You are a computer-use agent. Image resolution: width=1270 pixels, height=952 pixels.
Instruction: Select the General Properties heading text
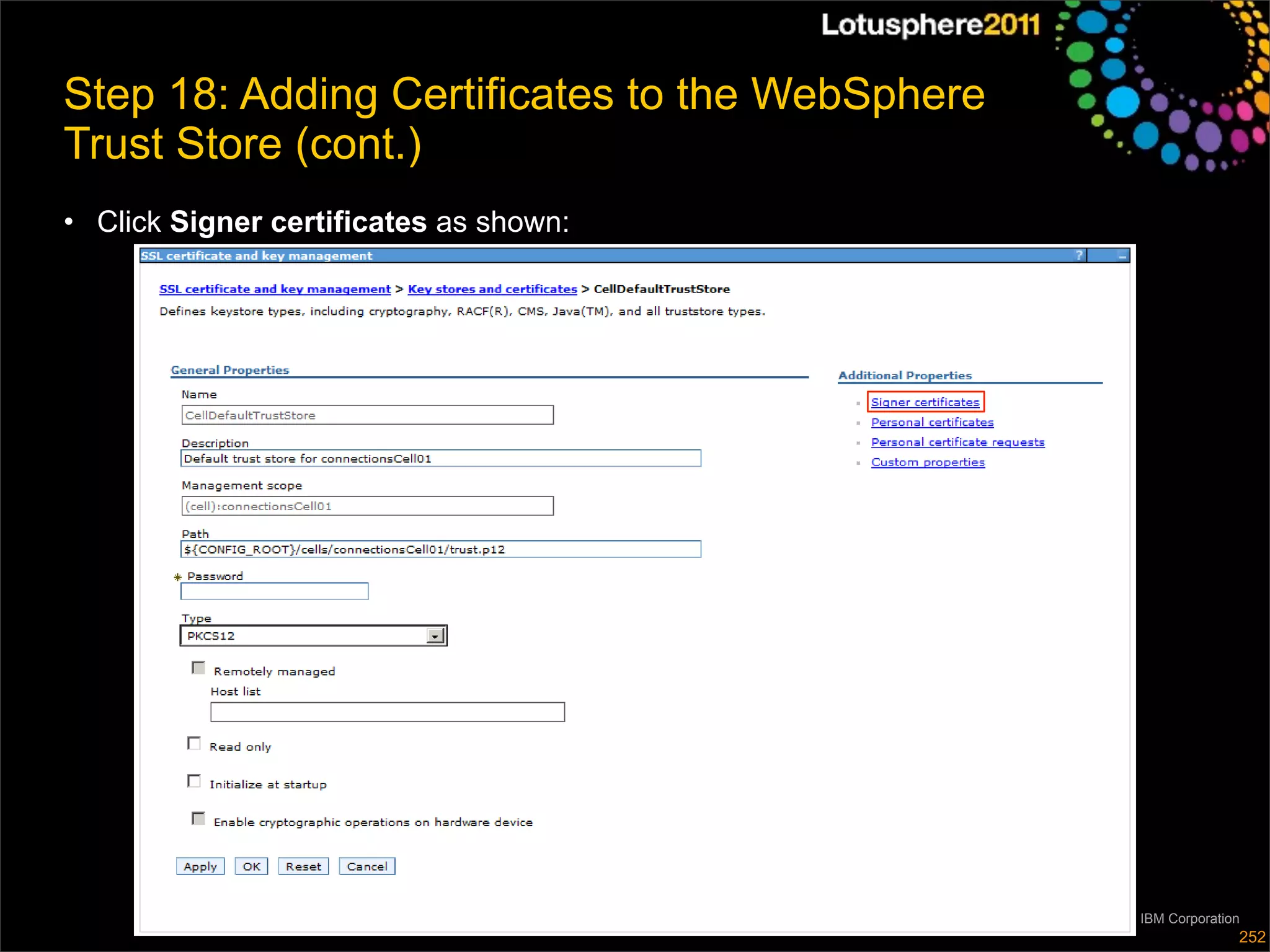pyautogui.click(x=230, y=370)
